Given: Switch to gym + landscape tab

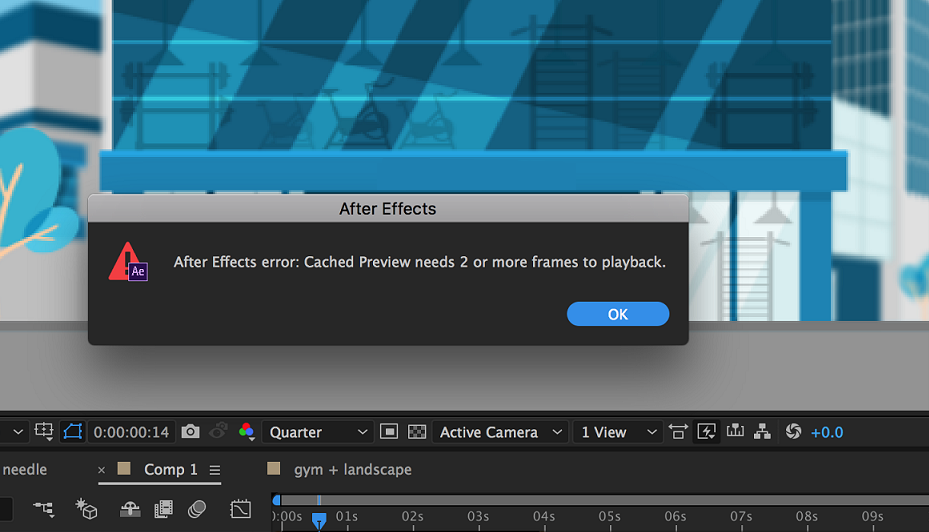Looking at the screenshot, I should [353, 470].
